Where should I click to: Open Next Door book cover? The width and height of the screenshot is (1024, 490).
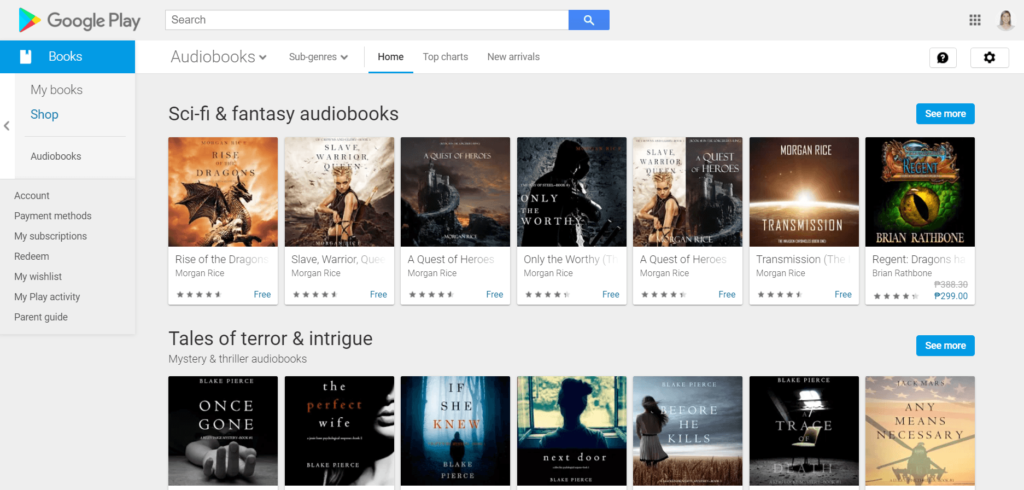(x=571, y=431)
